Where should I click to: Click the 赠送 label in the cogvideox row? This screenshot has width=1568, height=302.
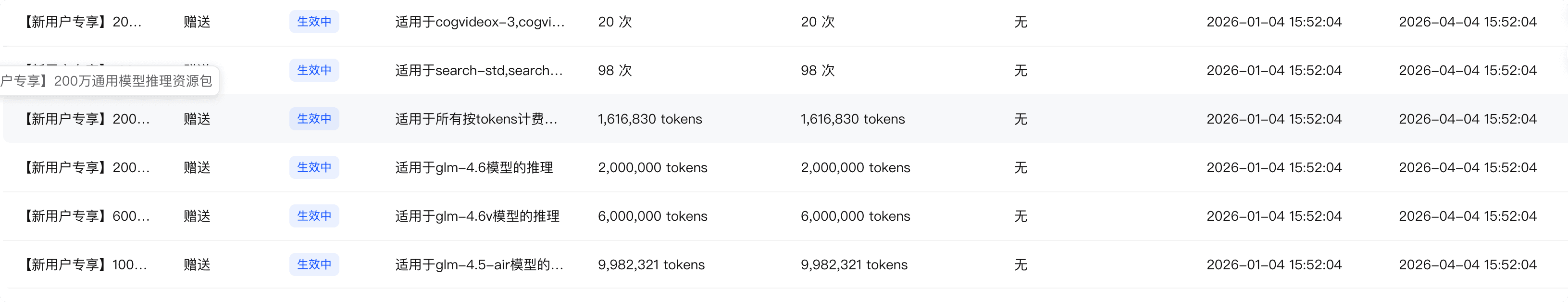point(197,22)
